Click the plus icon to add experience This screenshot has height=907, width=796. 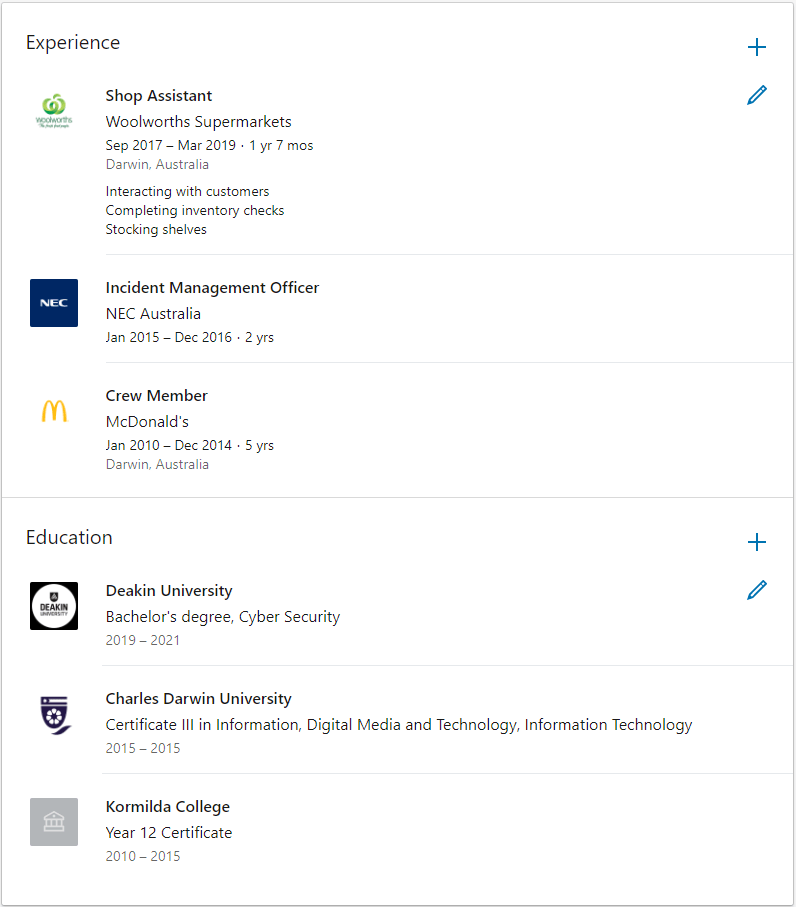click(757, 47)
